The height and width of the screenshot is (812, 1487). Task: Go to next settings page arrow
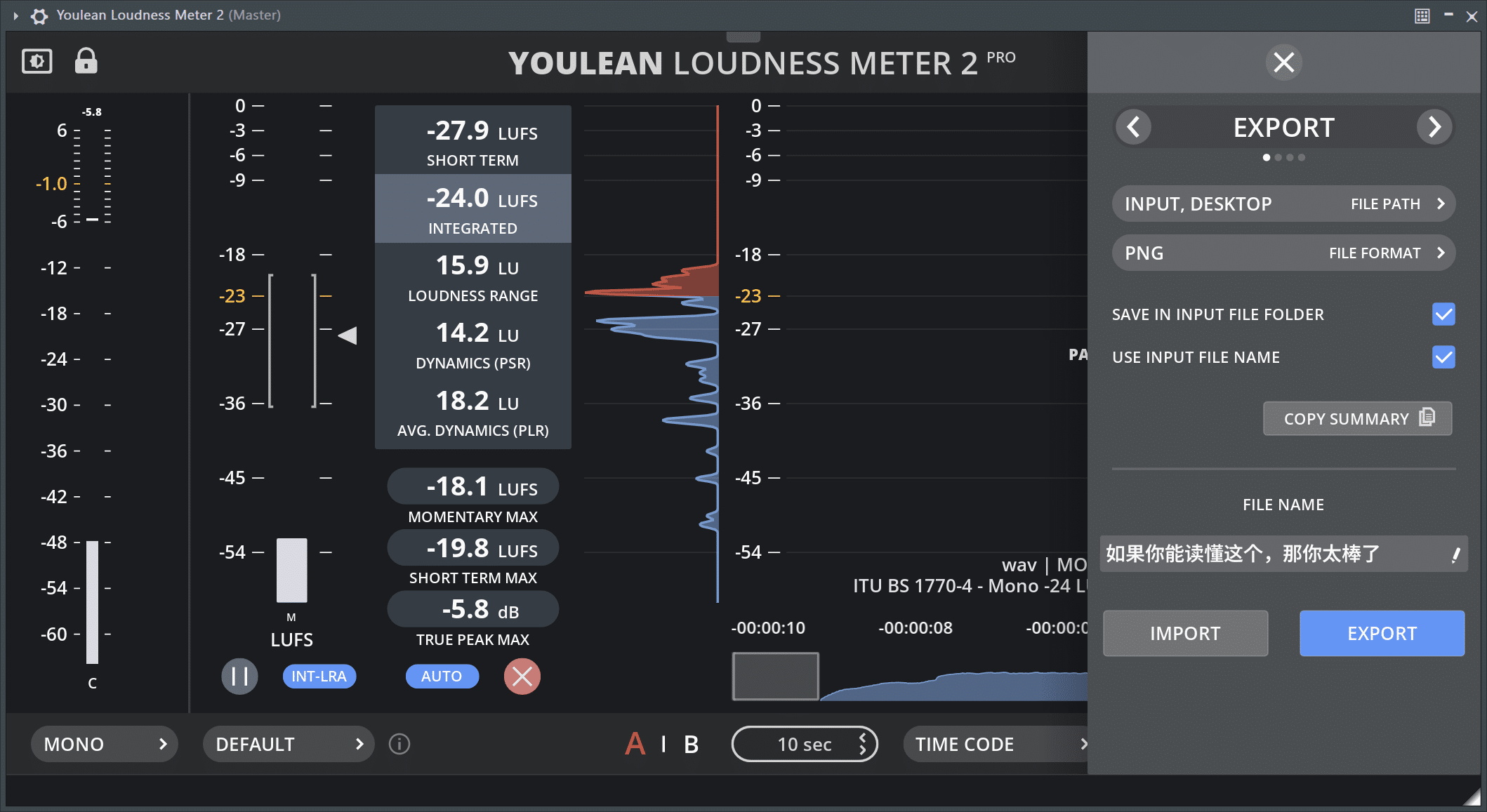(x=1434, y=127)
